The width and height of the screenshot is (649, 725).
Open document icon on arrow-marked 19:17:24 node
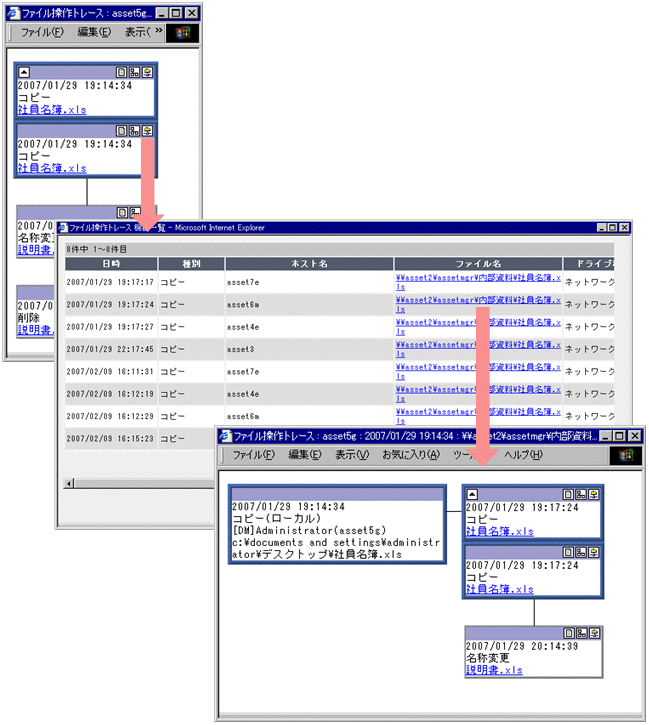coord(568,494)
